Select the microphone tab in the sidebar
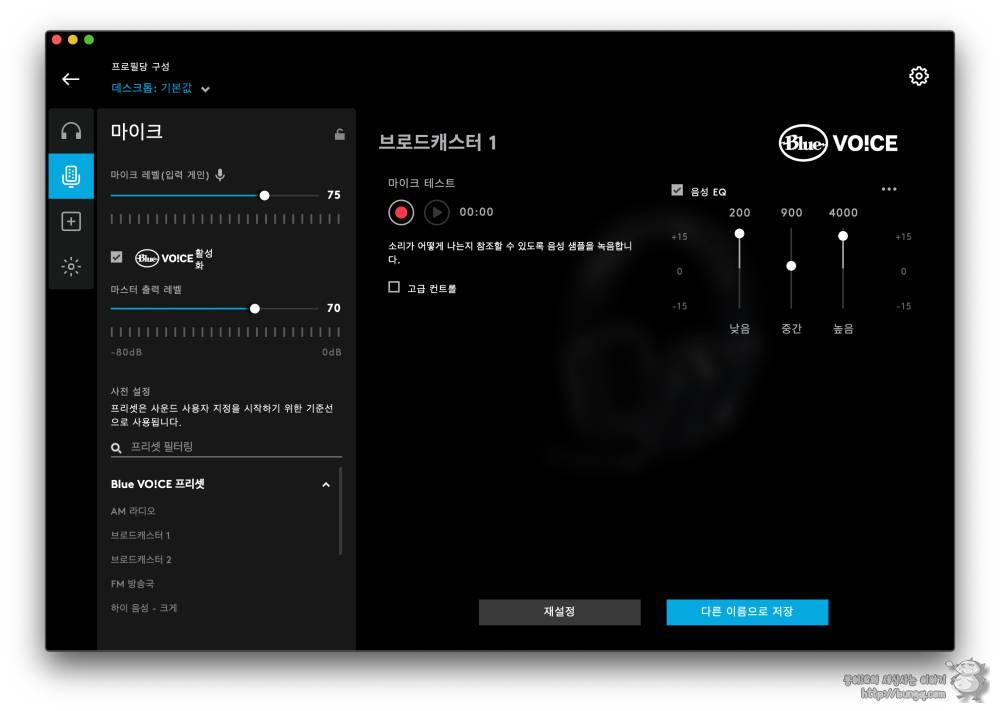 (71, 176)
